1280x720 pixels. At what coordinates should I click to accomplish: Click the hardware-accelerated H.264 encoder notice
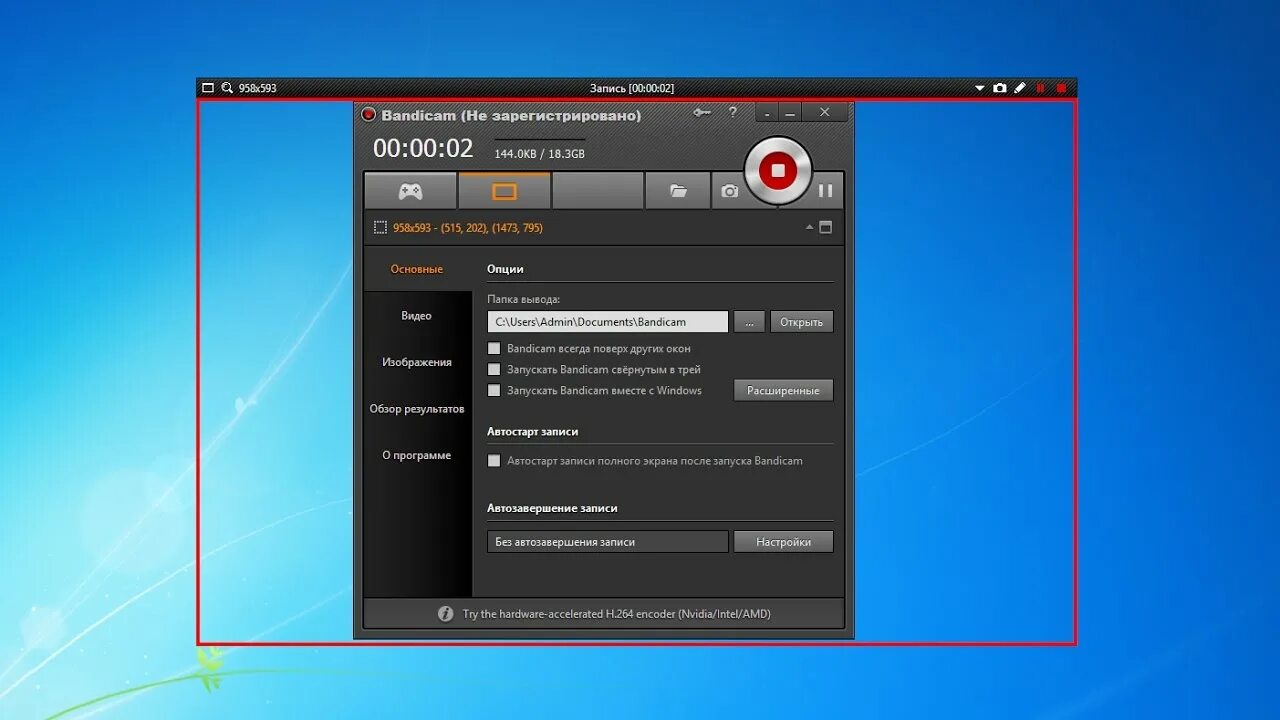coord(616,614)
